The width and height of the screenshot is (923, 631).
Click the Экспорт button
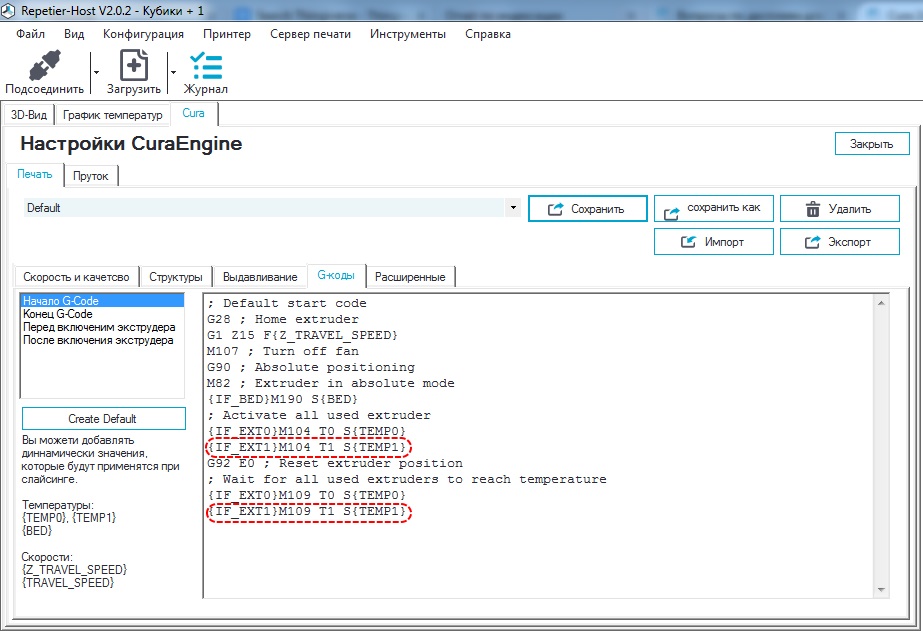click(838, 242)
